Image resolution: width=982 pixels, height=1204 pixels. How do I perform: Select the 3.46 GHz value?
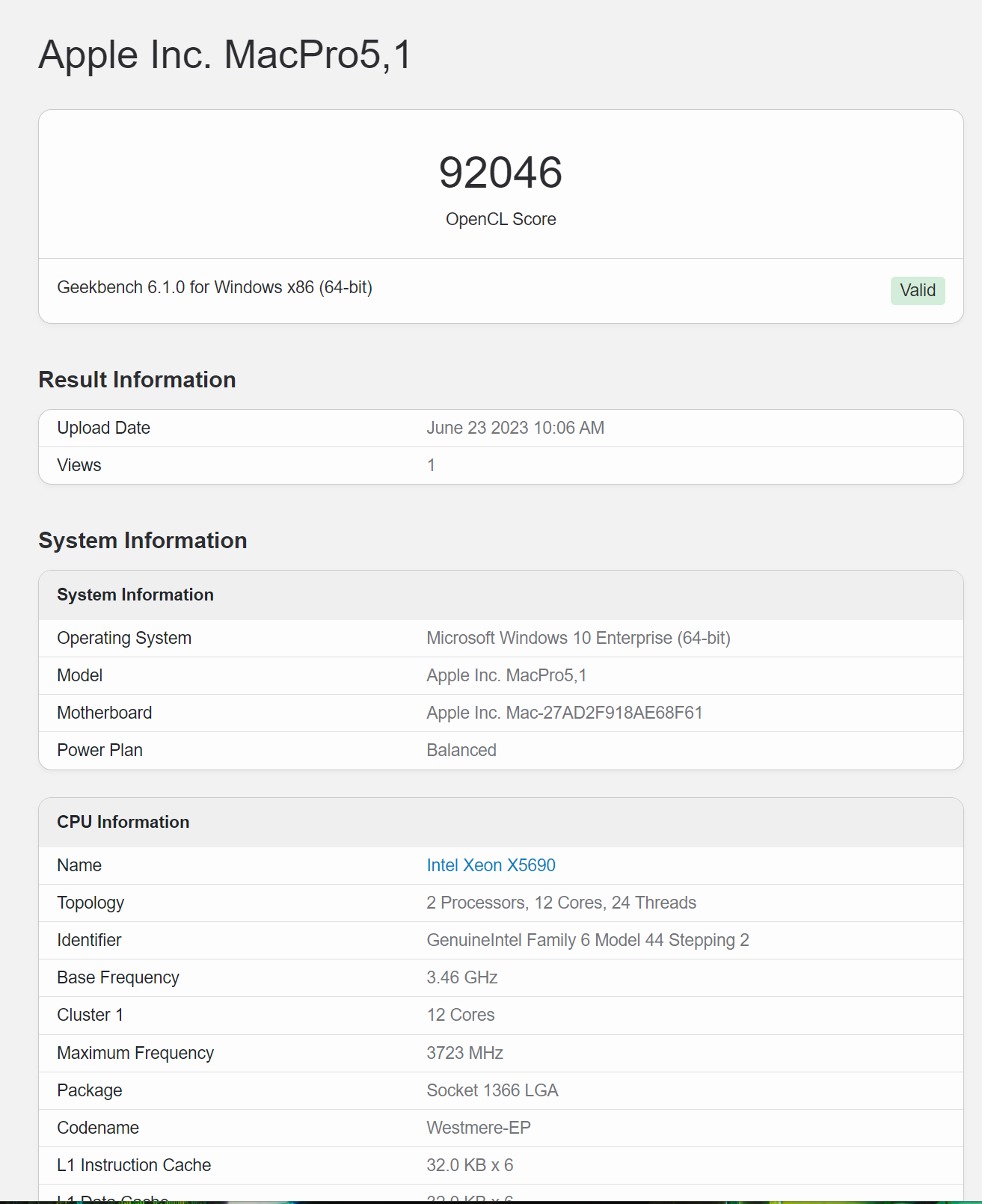[x=461, y=977]
